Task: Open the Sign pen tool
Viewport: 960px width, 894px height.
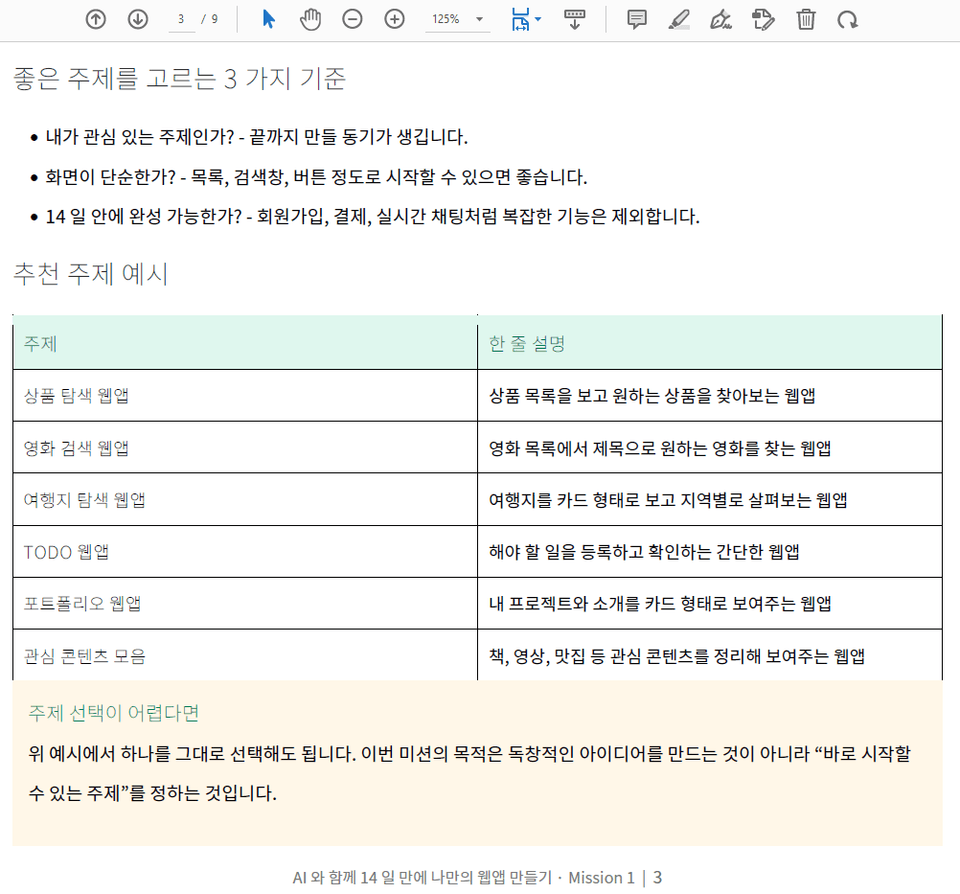Action: click(721, 20)
